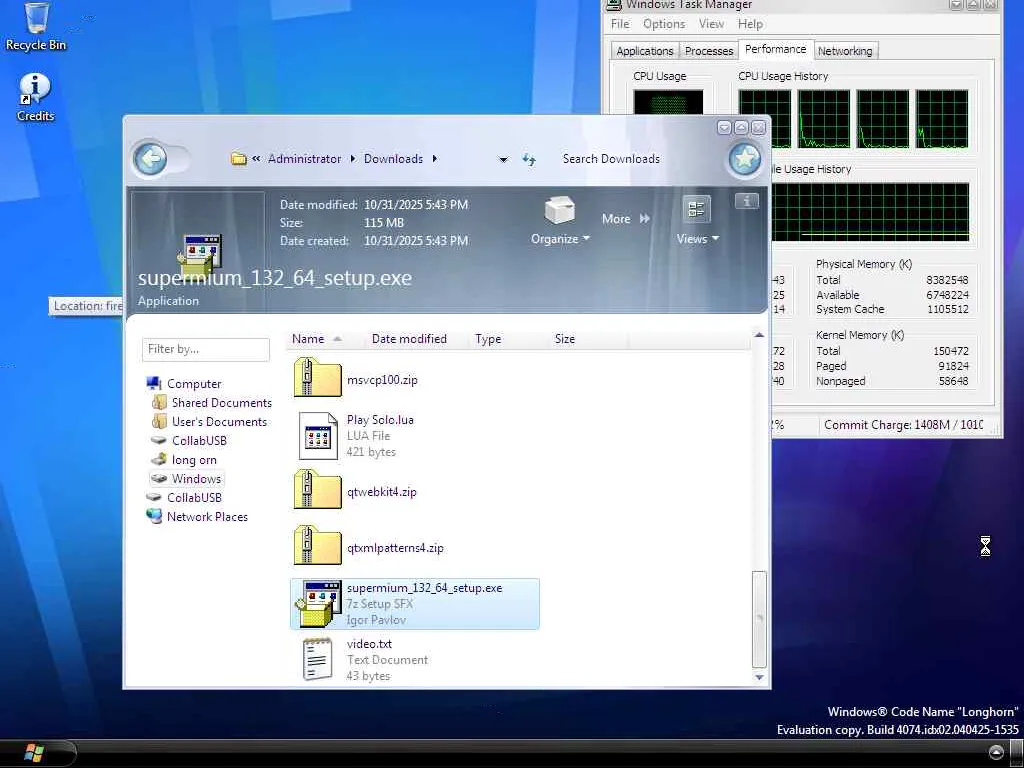This screenshot has width=1024, height=768.
Task: Open the Views dropdown menu
Action: point(715,239)
